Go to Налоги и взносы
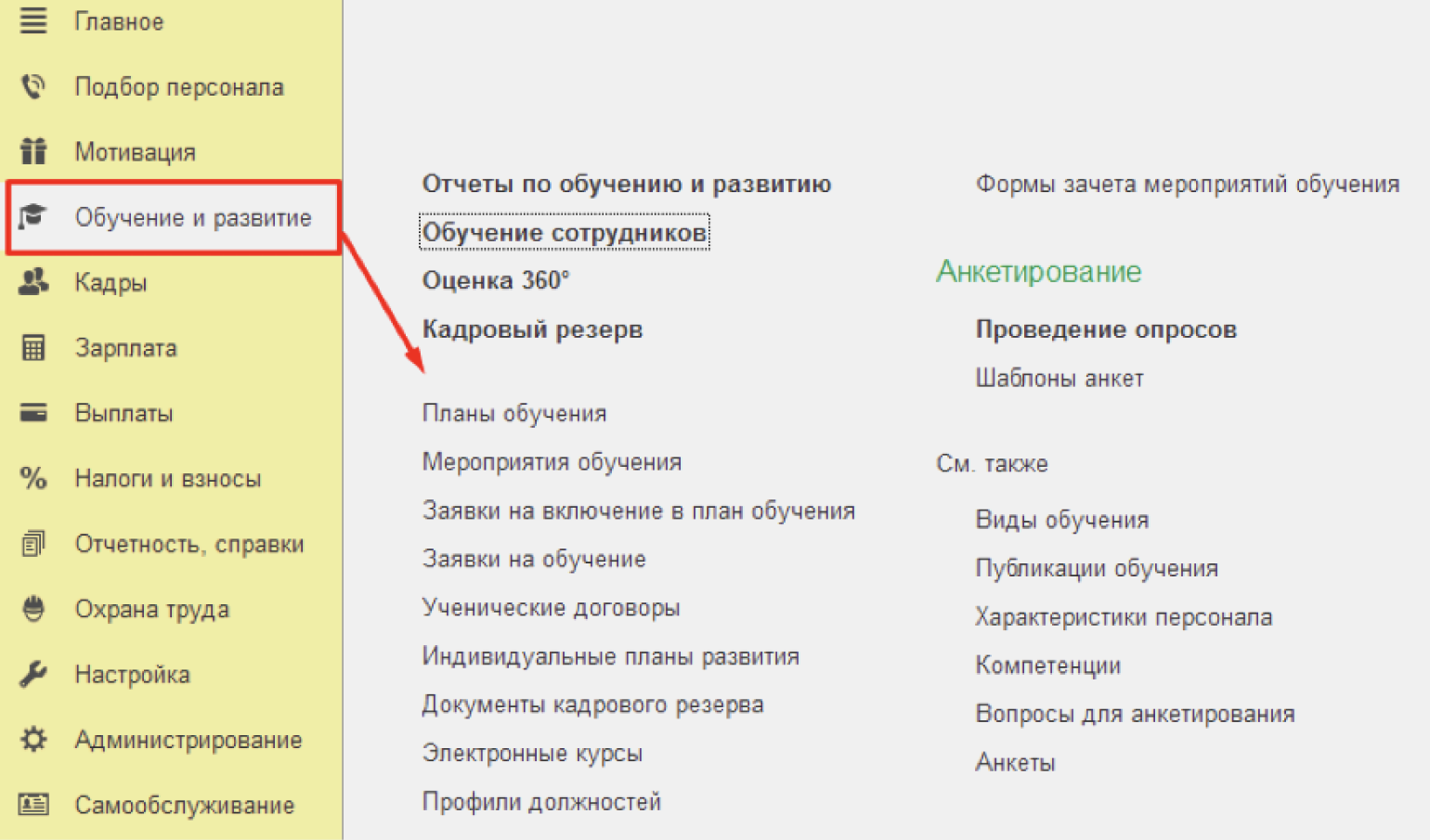1430x840 pixels. click(x=168, y=479)
